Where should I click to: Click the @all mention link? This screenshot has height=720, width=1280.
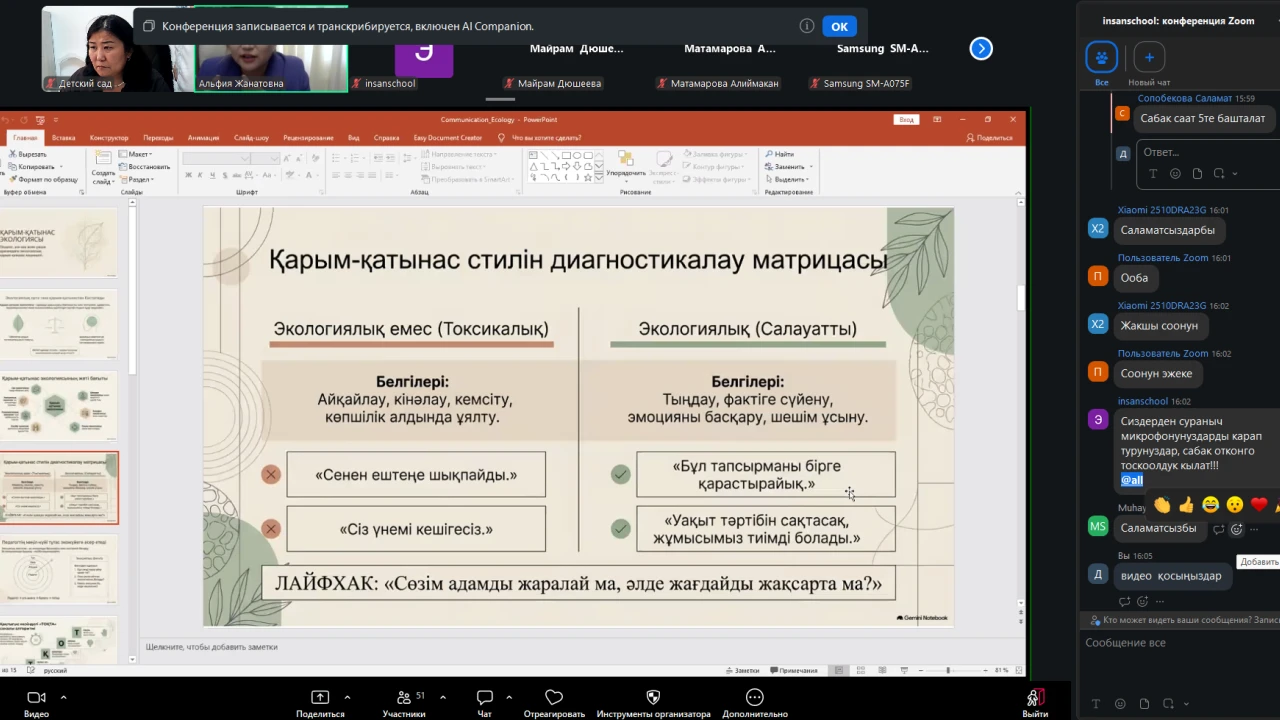coord(1132,481)
